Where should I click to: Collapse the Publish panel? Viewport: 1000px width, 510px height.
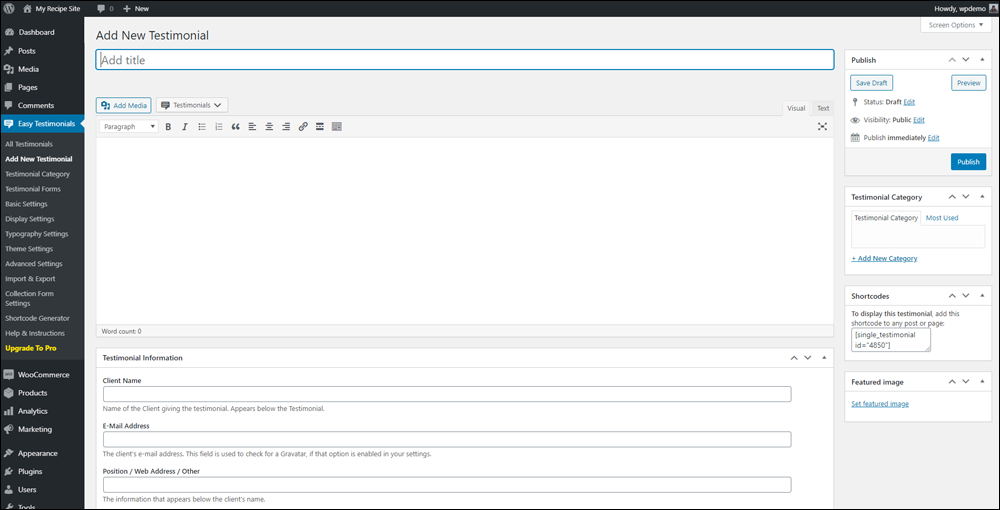982,59
